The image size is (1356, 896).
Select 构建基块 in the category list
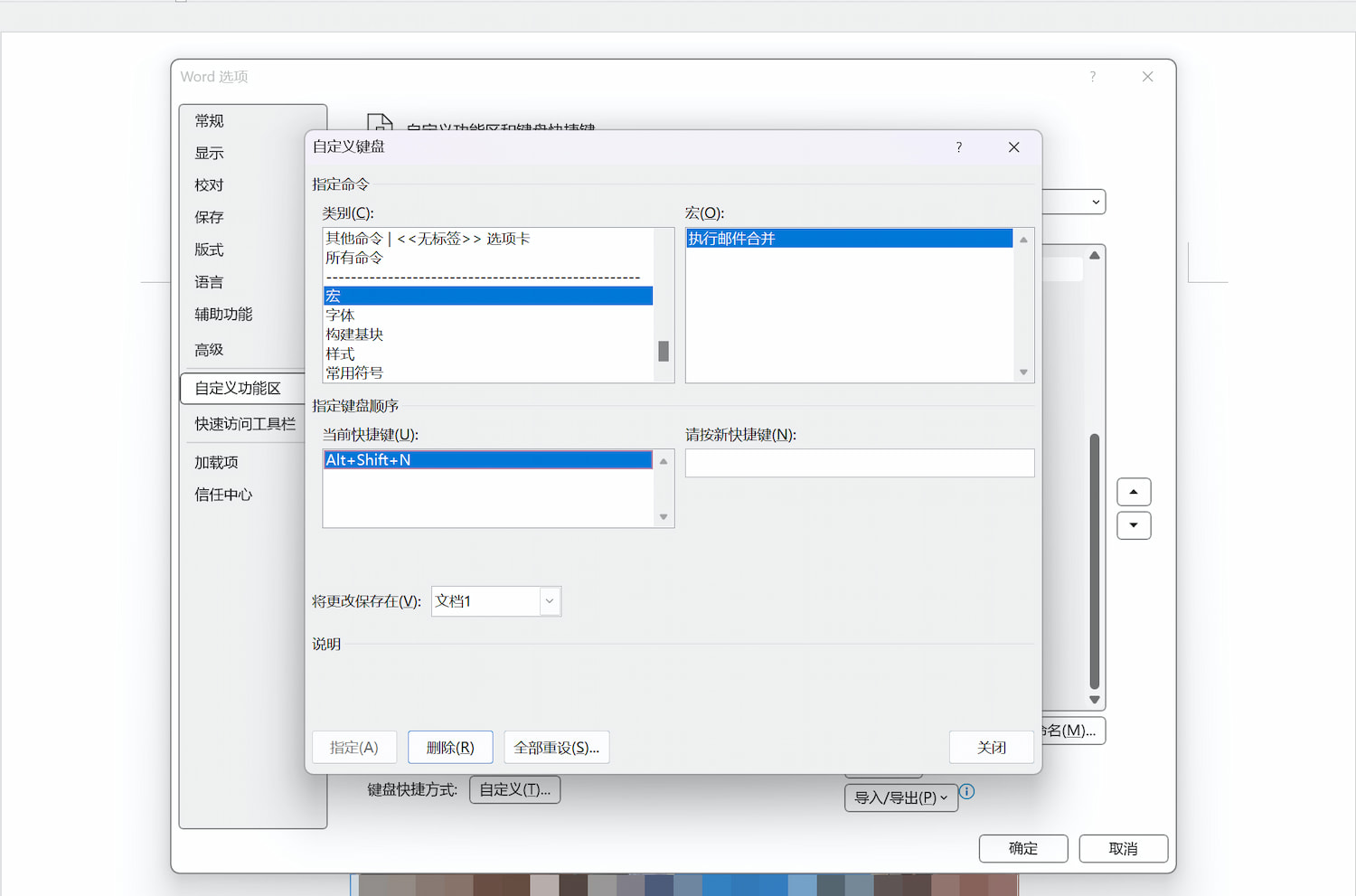coord(488,335)
